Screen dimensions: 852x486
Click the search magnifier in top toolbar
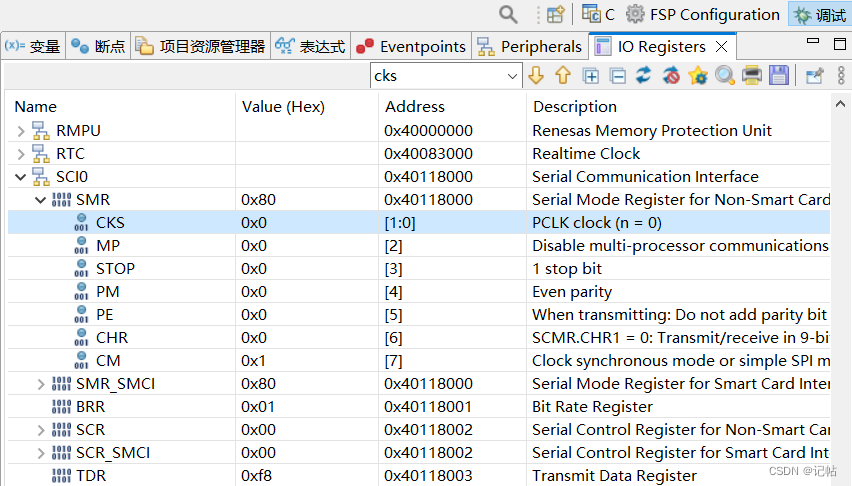[509, 14]
